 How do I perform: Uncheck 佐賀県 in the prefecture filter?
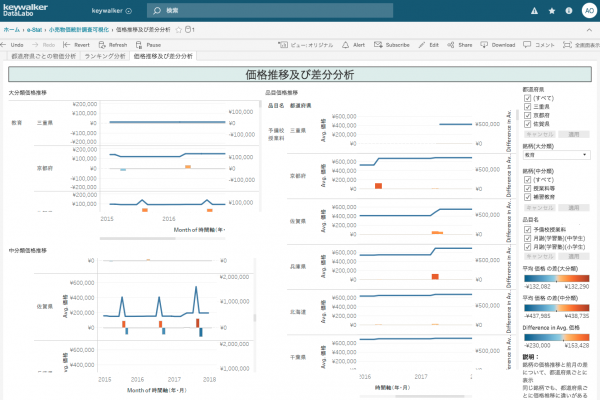pyautogui.click(x=528, y=124)
